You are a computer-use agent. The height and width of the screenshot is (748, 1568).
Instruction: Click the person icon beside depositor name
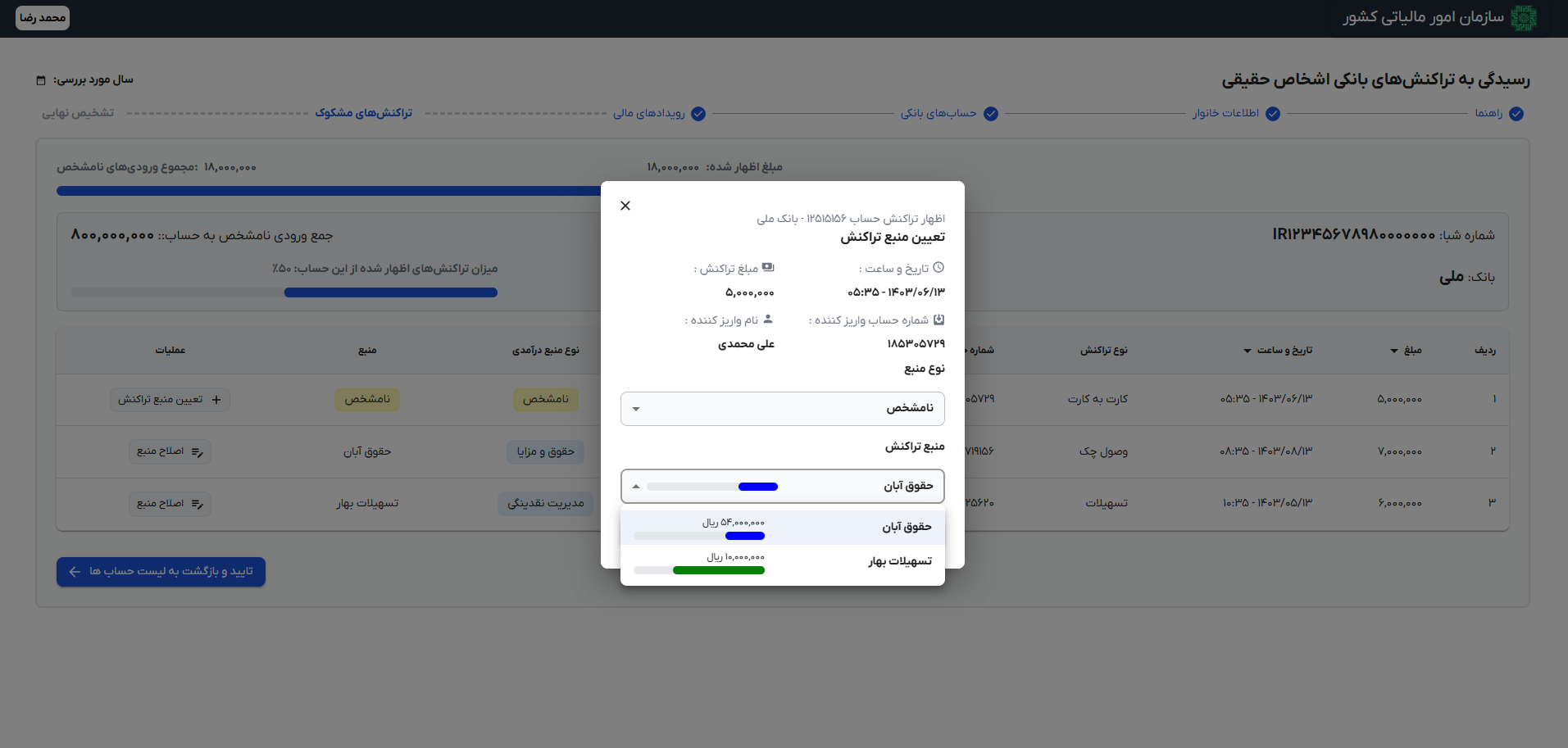768,320
